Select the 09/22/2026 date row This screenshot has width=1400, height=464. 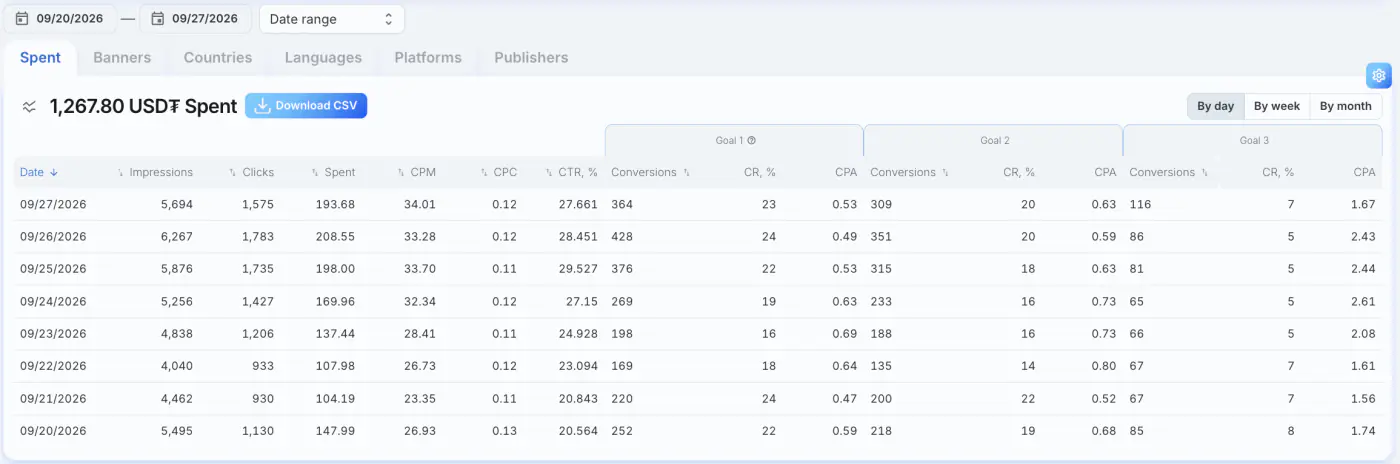(698, 366)
